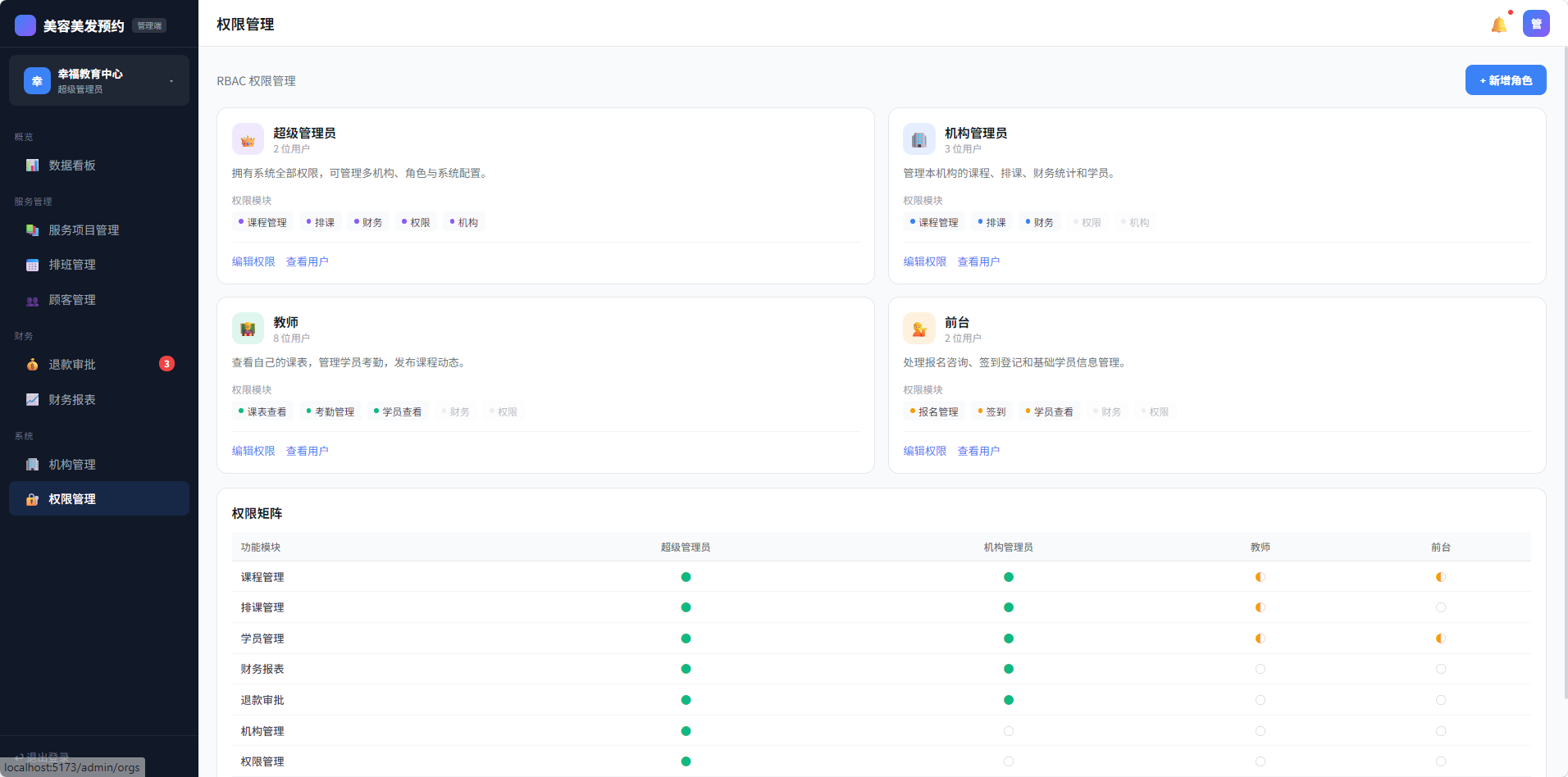Go to 退款审批 in the sidebar

coord(72,365)
